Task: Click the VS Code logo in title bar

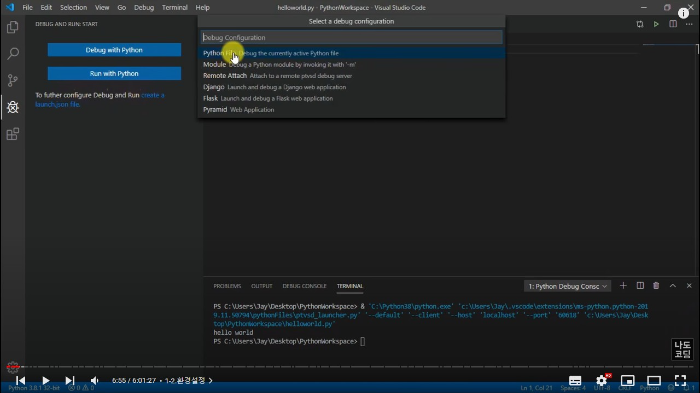Action: coord(10,8)
